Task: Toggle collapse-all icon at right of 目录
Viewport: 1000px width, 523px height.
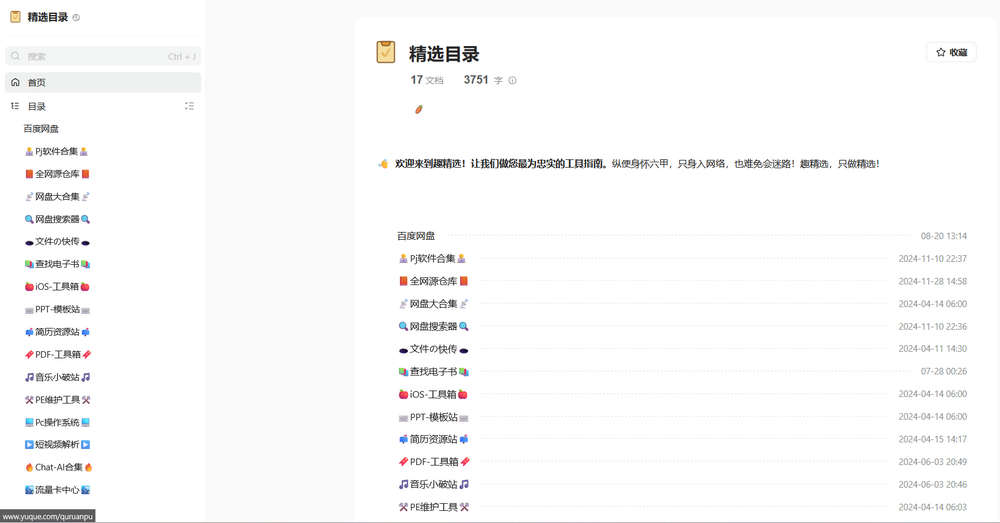Action: pyautogui.click(x=189, y=106)
